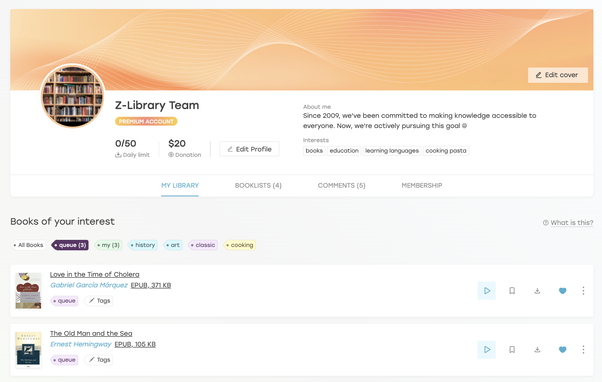The height and width of the screenshot is (382, 602).
Task: Click the play icon for The Old Man and the Sea
Action: point(486,349)
